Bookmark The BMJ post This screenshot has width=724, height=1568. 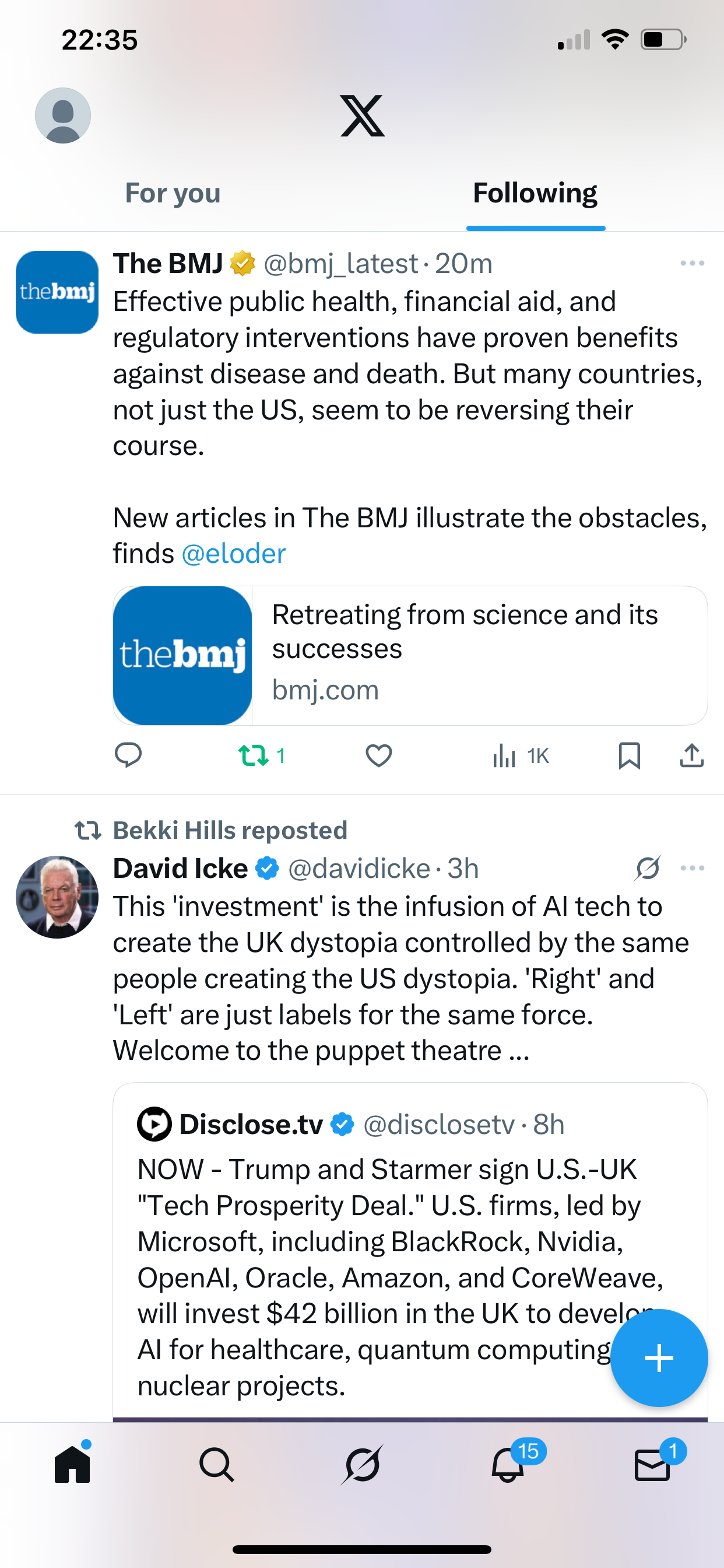point(629,755)
